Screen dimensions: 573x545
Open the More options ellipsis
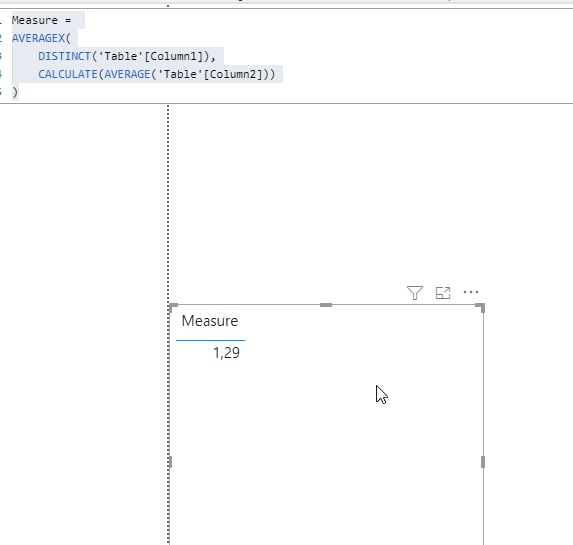471,292
